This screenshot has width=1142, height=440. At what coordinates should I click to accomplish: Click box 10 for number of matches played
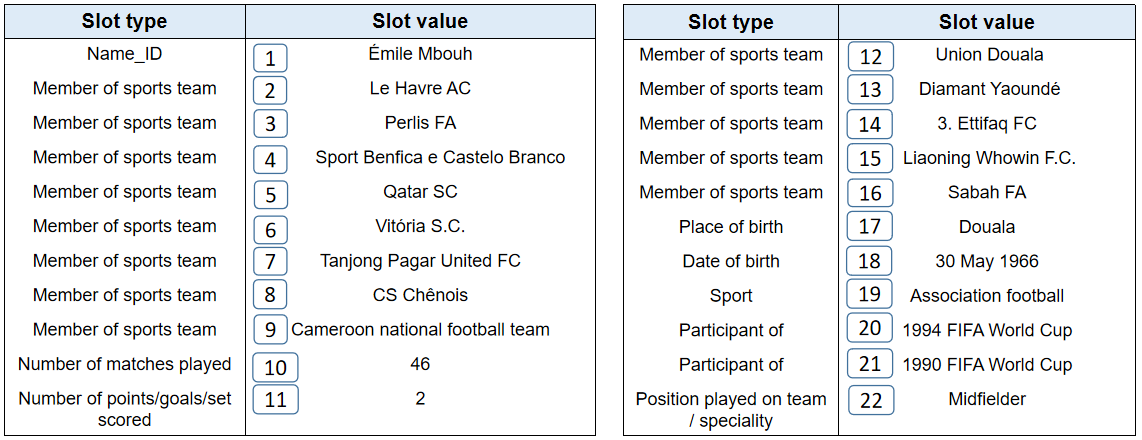tap(275, 367)
